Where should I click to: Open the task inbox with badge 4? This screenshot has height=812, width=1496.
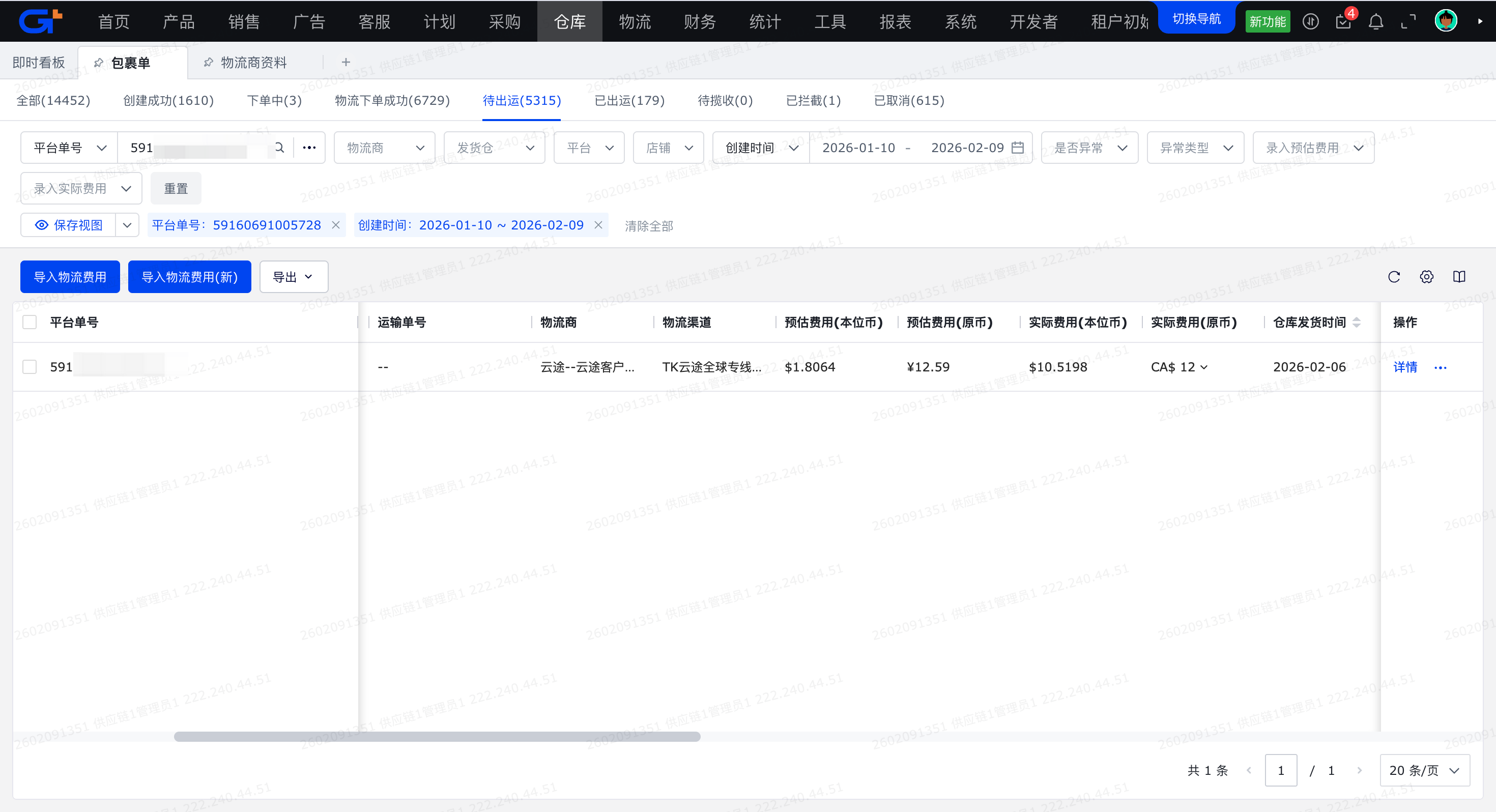1343,22
